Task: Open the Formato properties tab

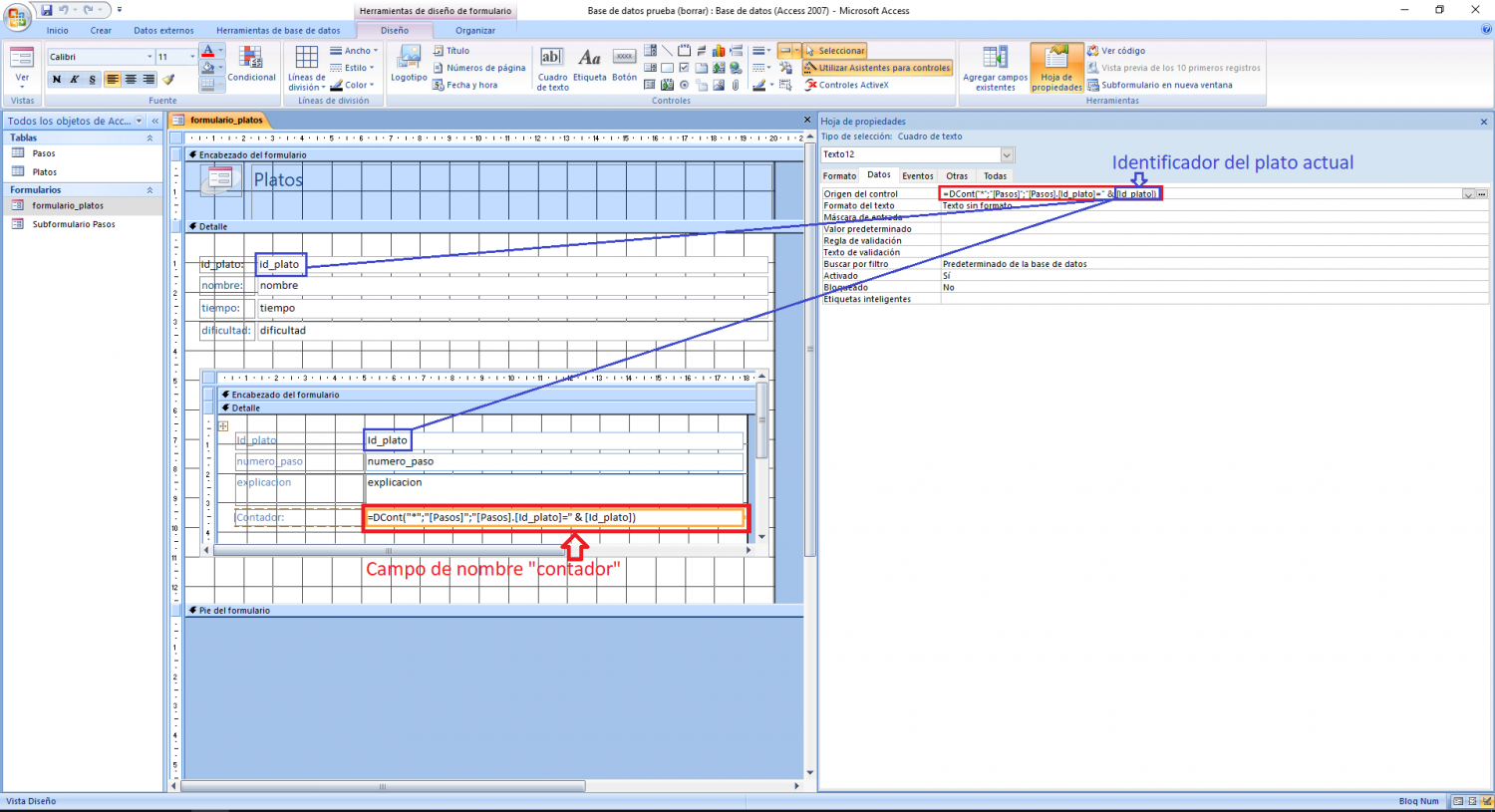Action: [x=839, y=175]
